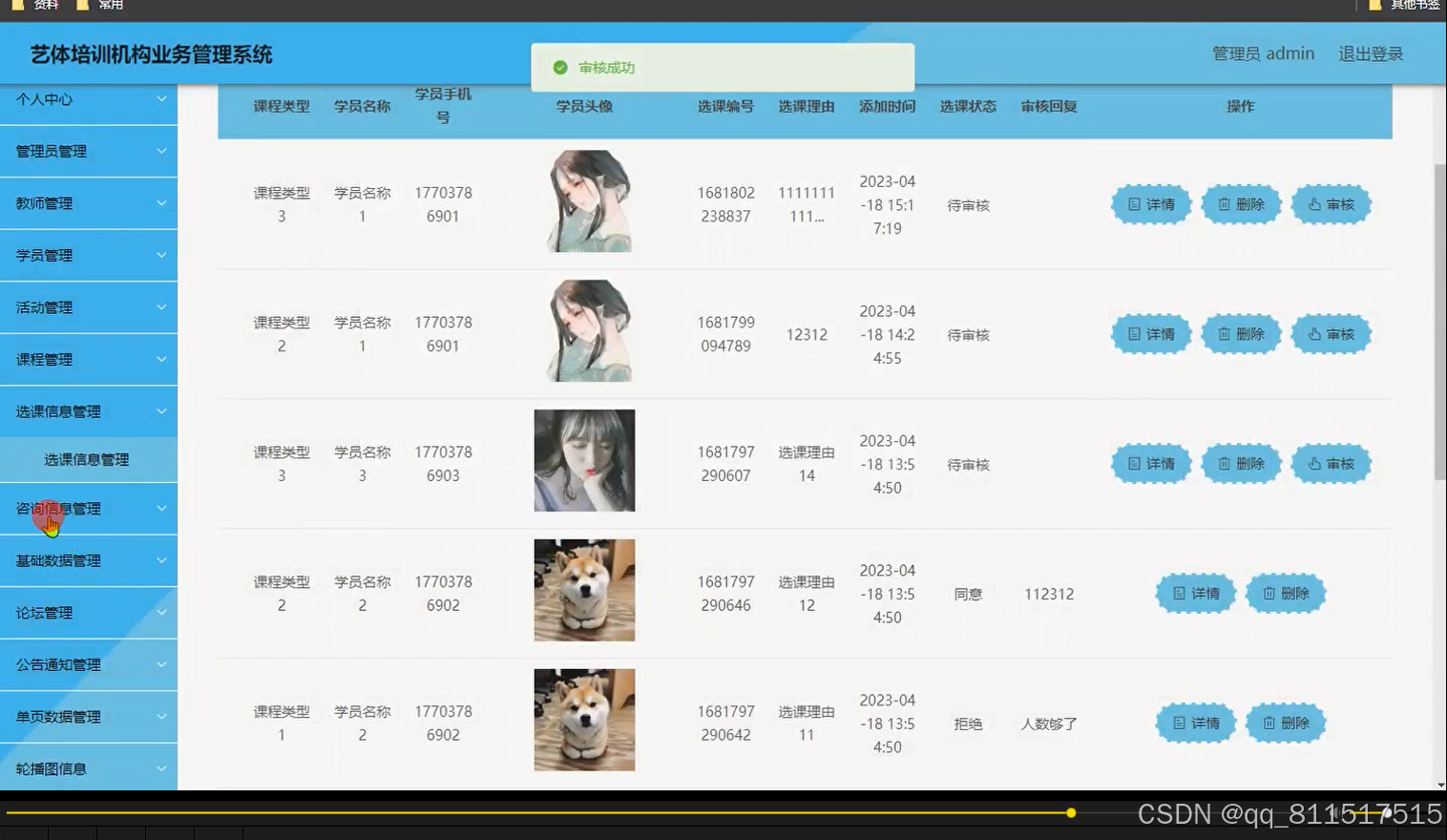This screenshot has width=1447, height=840.
Task: Click the 112312 reply cell
Action: [x=1049, y=594]
